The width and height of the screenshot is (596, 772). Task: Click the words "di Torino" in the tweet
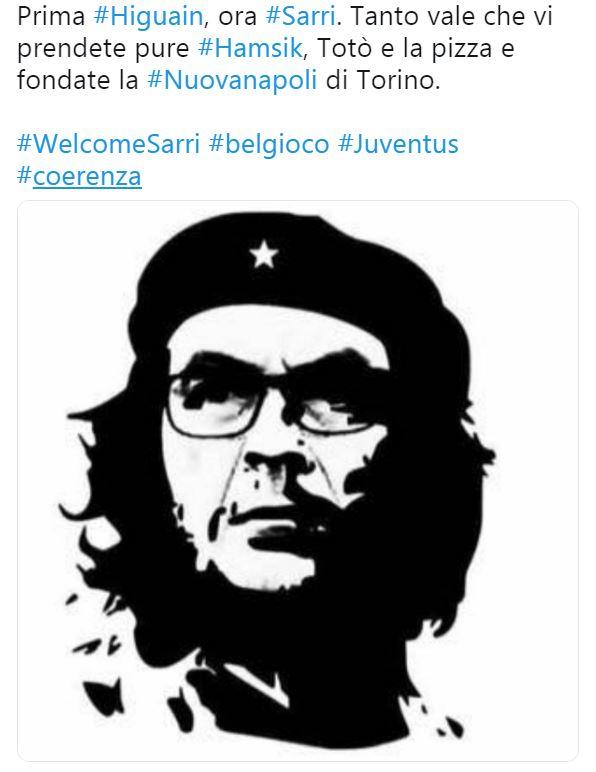click(x=383, y=80)
